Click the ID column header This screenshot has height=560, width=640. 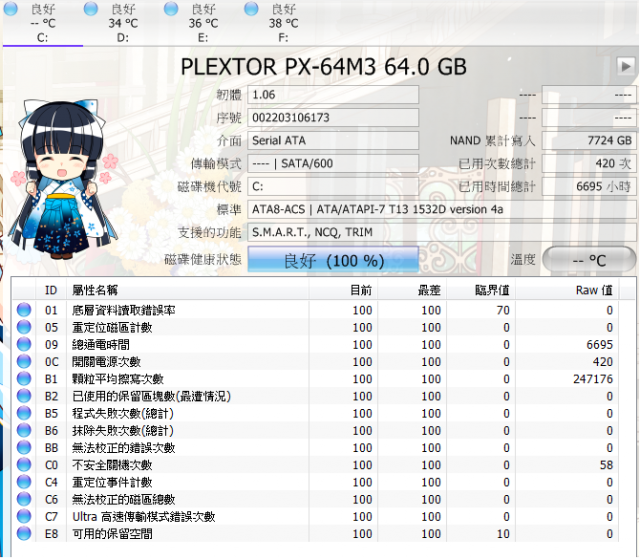[x=51, y=290]
